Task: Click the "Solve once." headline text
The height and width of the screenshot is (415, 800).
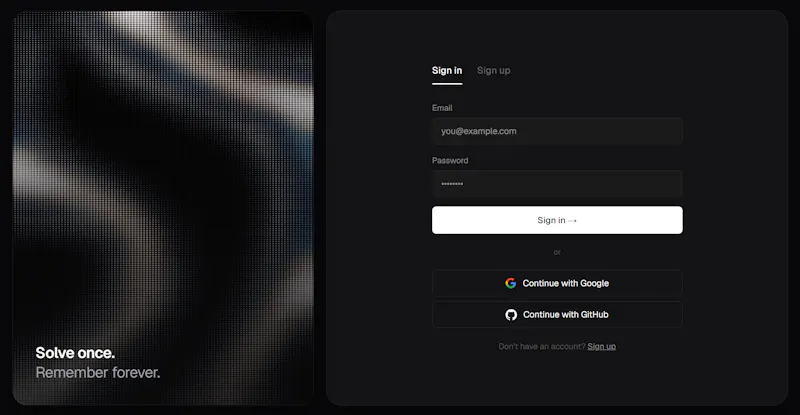Action: [x=75, y=353]
